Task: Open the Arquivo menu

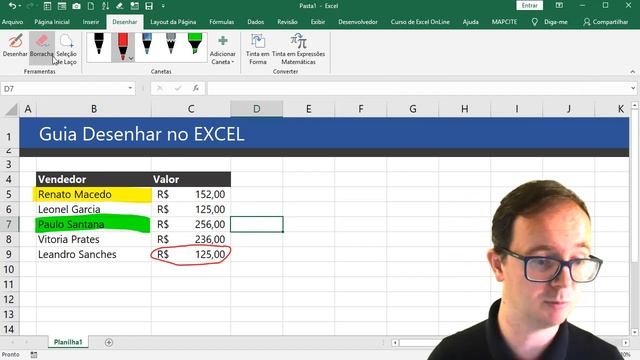Action: click(x=12, y=22)
